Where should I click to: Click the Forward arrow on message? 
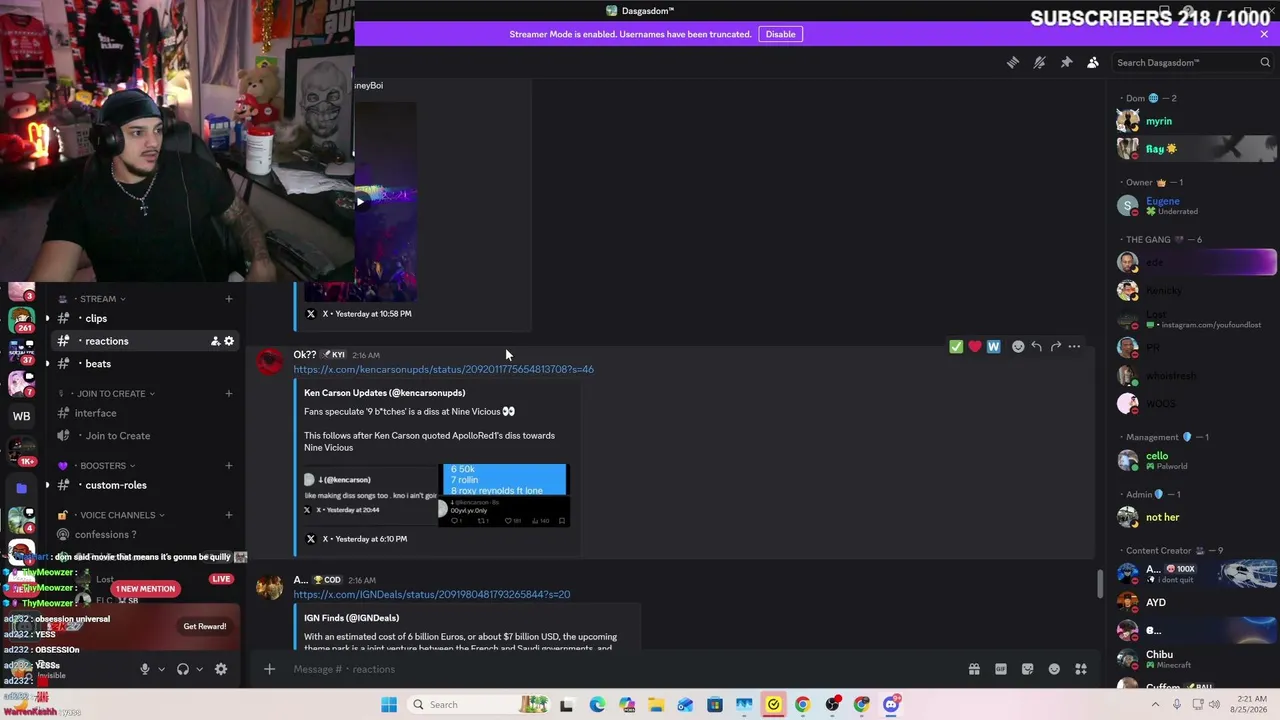pyautogui.click(x=1055, y=346)
